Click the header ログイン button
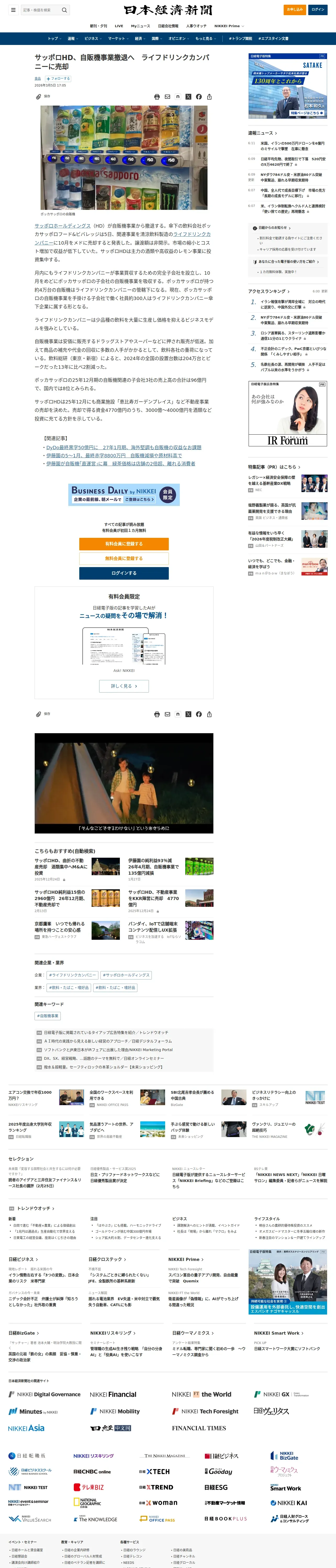Image resolution: width=336 pixels, height=1568 pixels. [318, 10]
